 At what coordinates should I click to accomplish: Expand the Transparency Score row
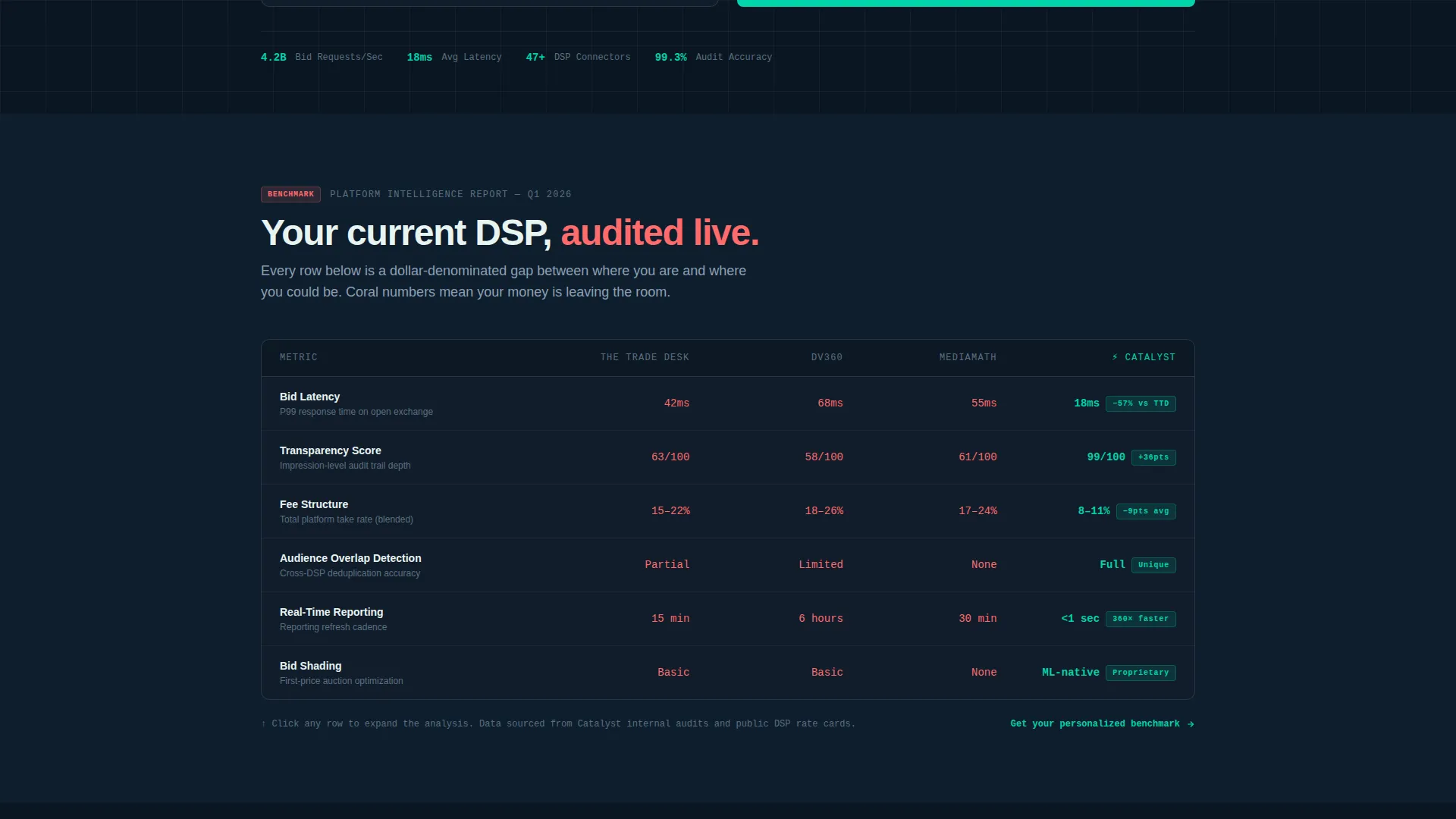pos(728,457)
